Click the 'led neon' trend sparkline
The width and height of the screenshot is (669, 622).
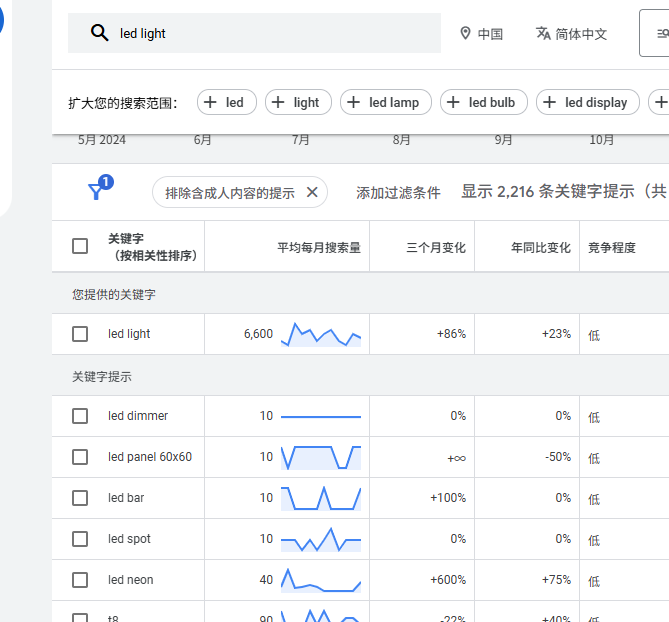(x=321, y=580)
